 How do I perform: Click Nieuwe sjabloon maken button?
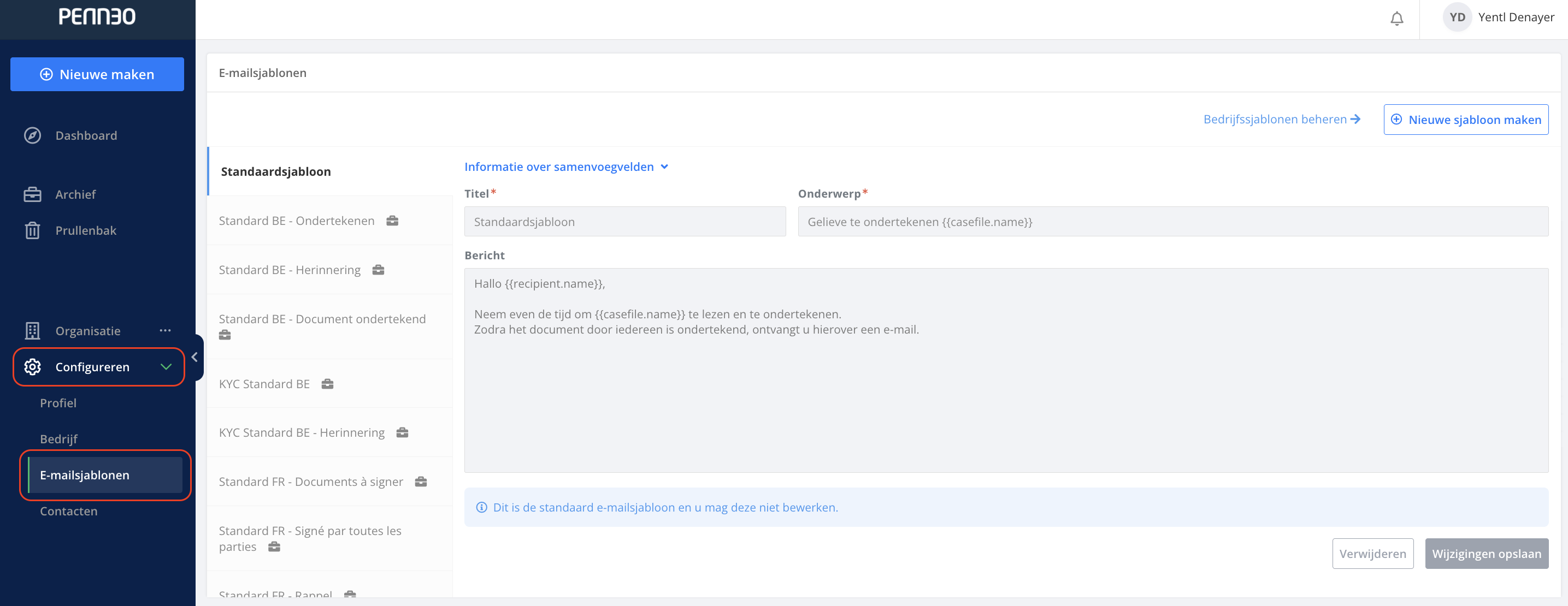click(1466, 119)
